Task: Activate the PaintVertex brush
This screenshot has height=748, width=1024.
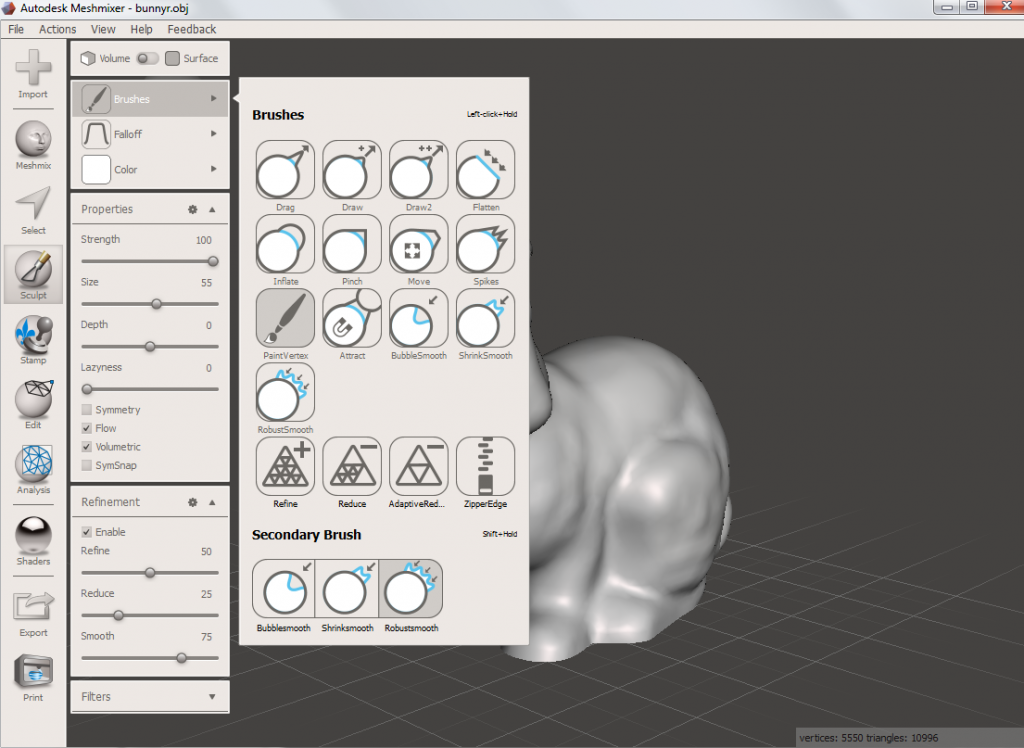Action: click(x=284, y=318)
